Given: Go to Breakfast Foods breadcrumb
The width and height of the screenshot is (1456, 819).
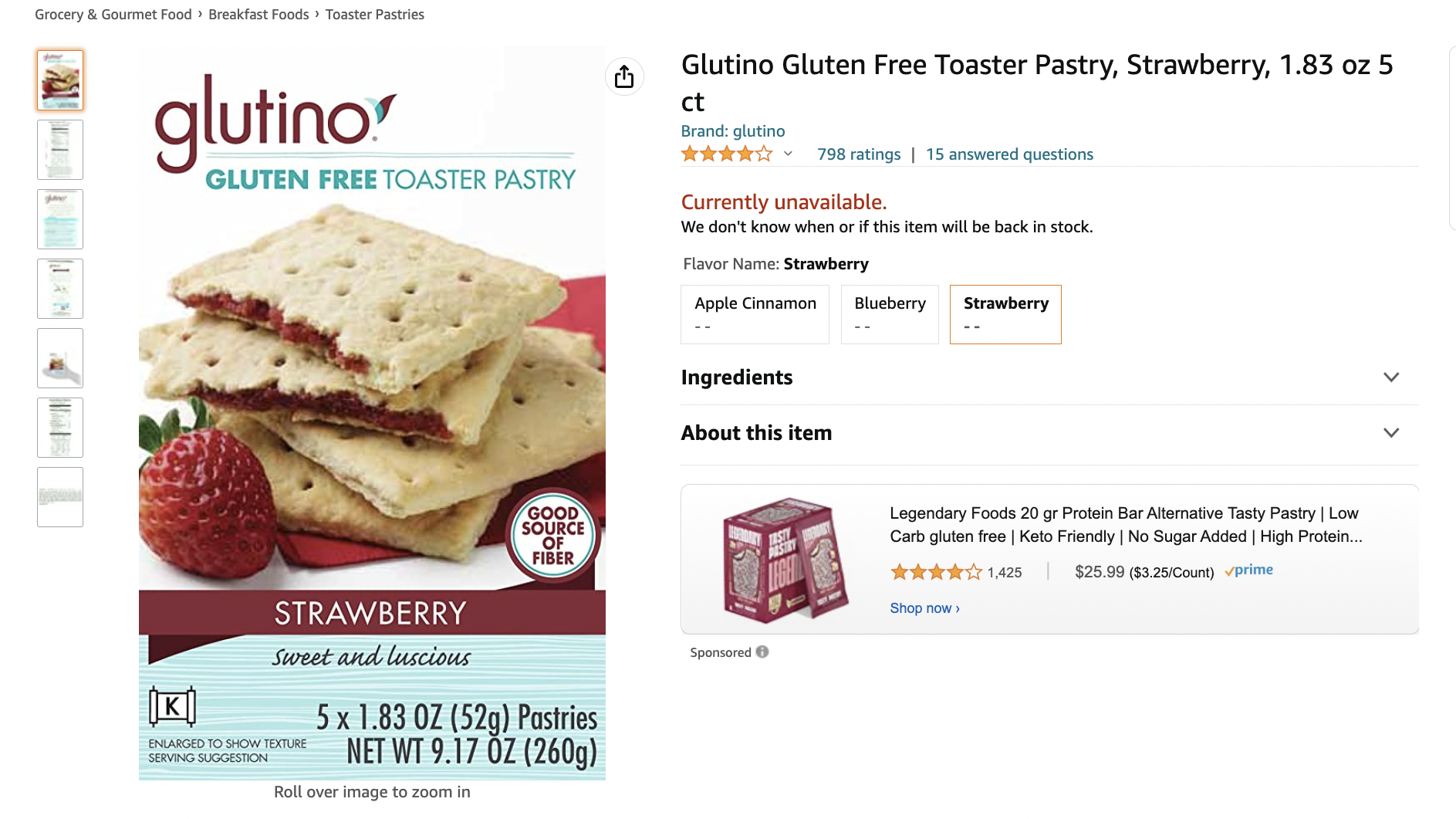Looking at the screenshot, I should pyautogui.click(x=258, y=15).
